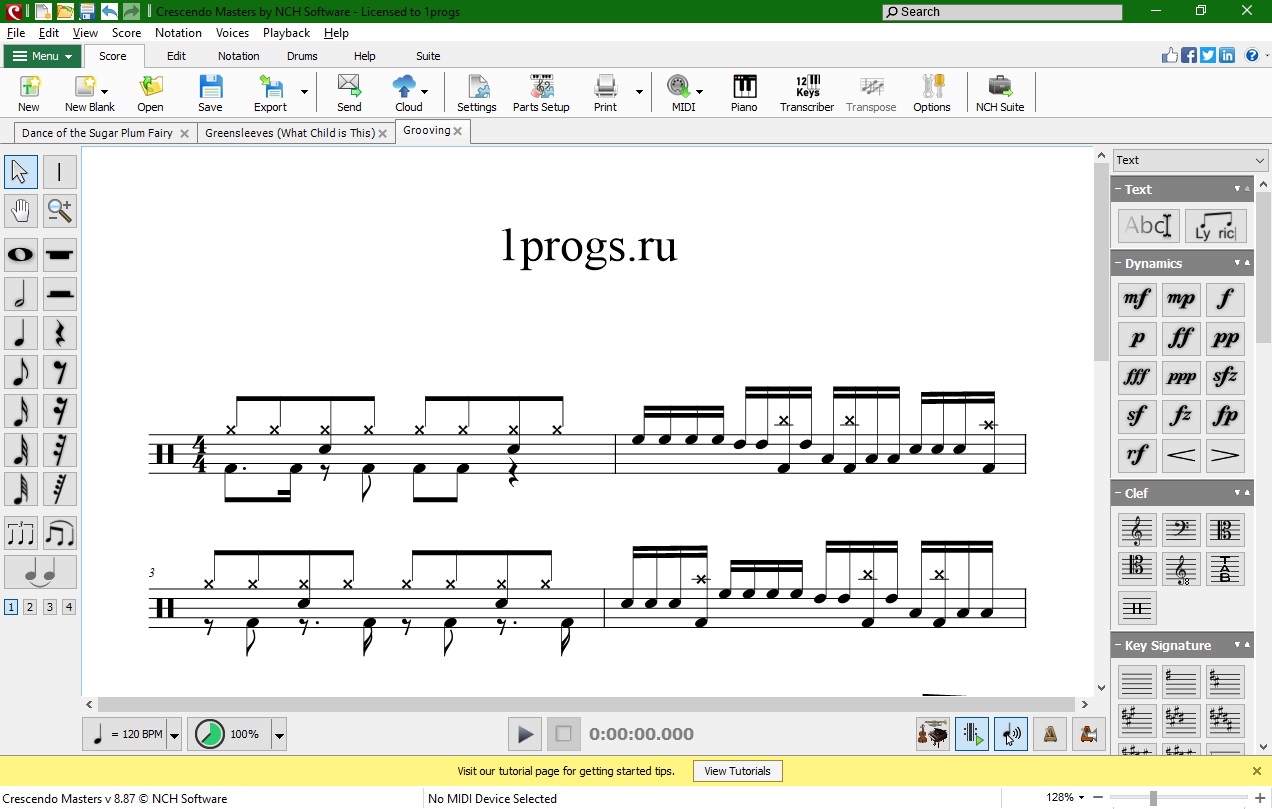Open the instrument selection dialog
1272x809 pixels.
932,733
